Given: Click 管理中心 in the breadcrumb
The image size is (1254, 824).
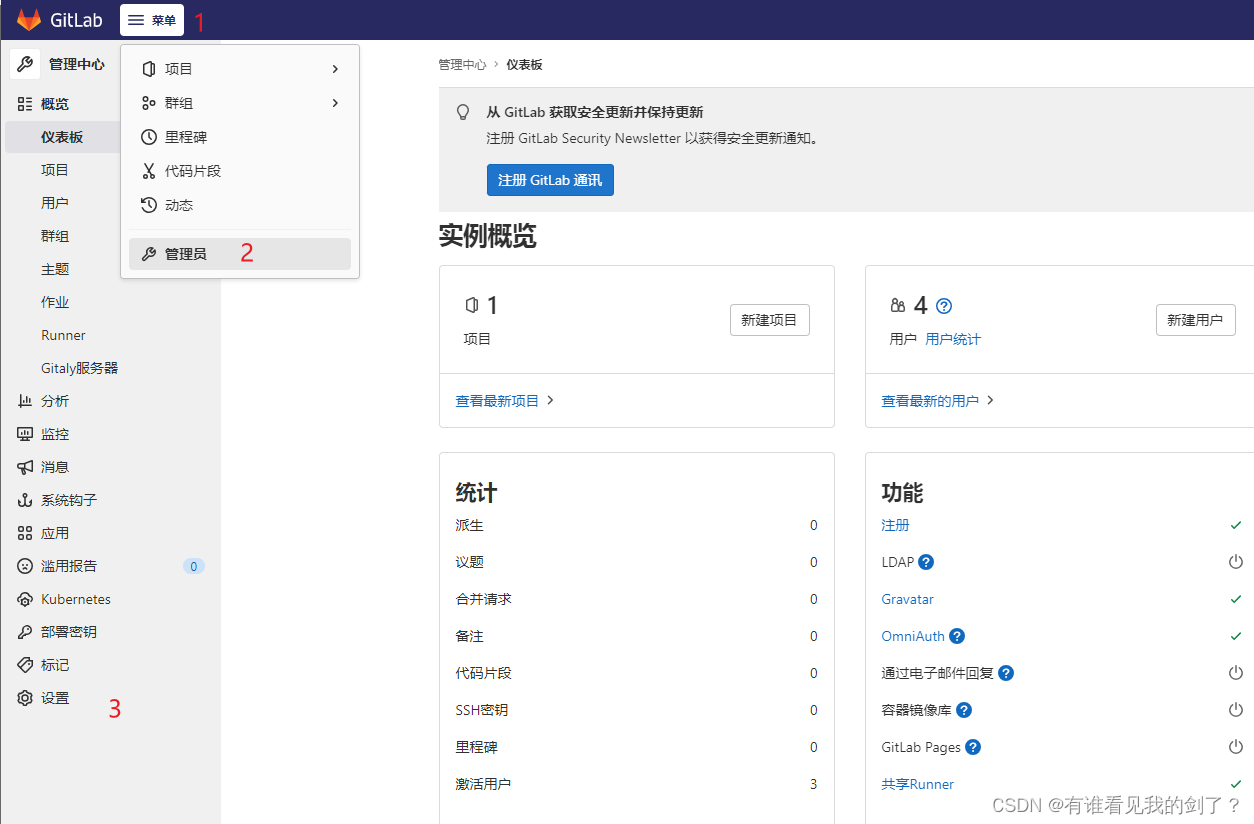Looking at the screenshot, I should (x=462, y=64).
